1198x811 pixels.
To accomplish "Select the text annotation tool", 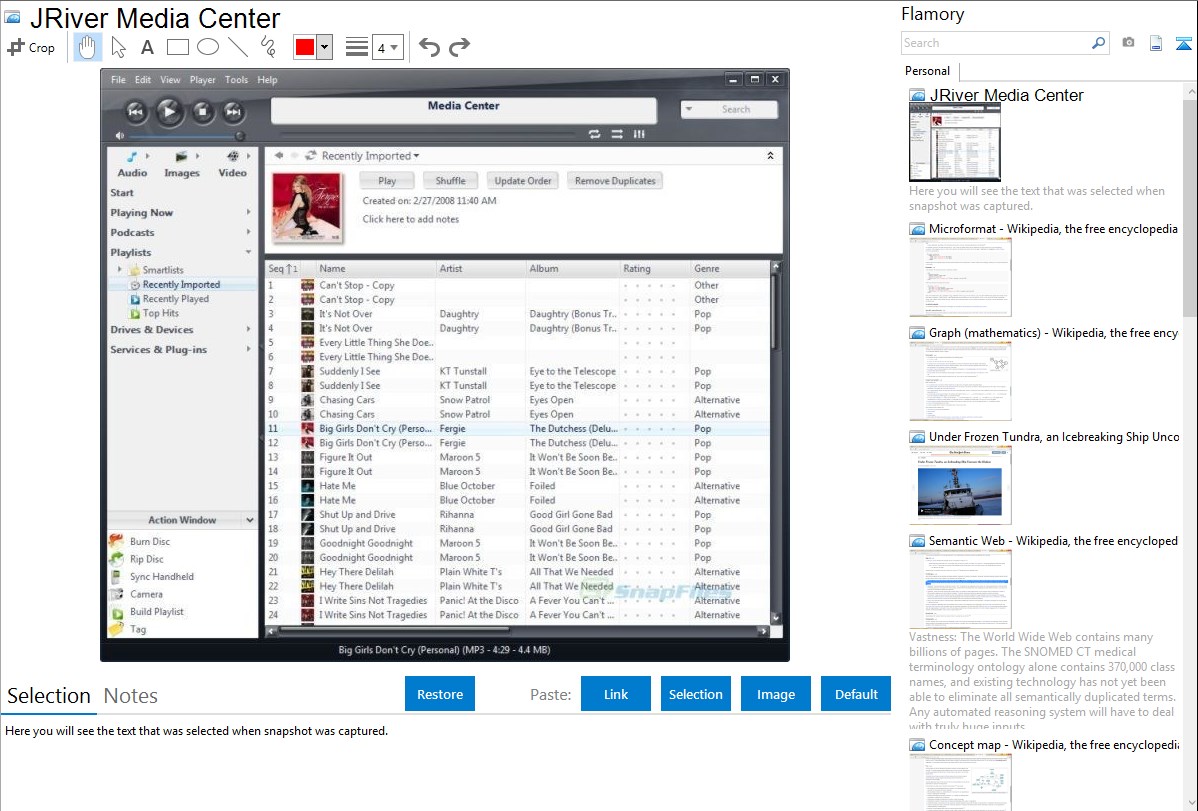I will [x=147, y=47].
